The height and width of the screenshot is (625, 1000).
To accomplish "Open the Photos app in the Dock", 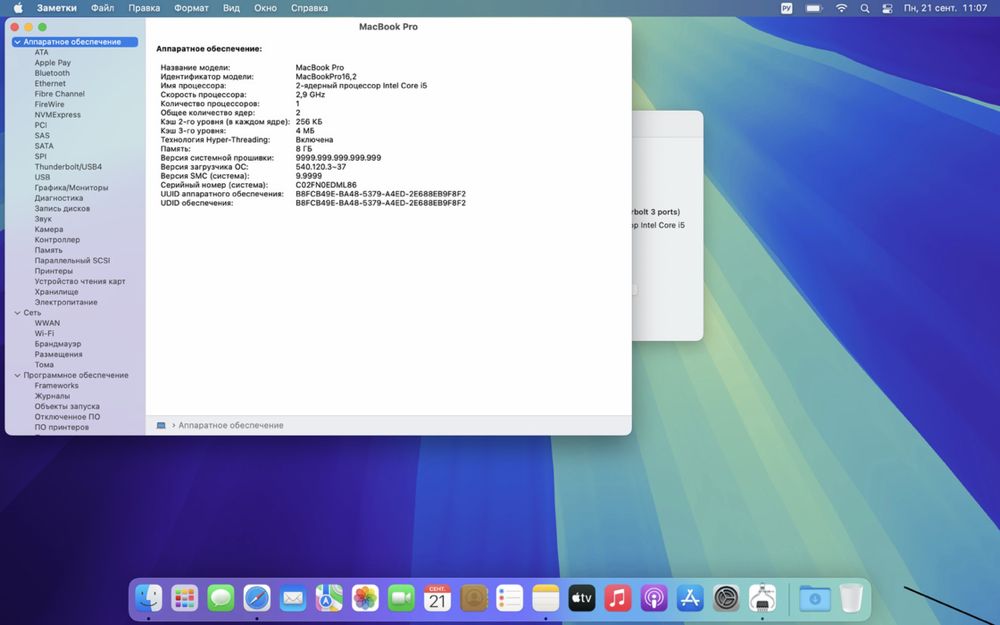I will tap(365, 598).
